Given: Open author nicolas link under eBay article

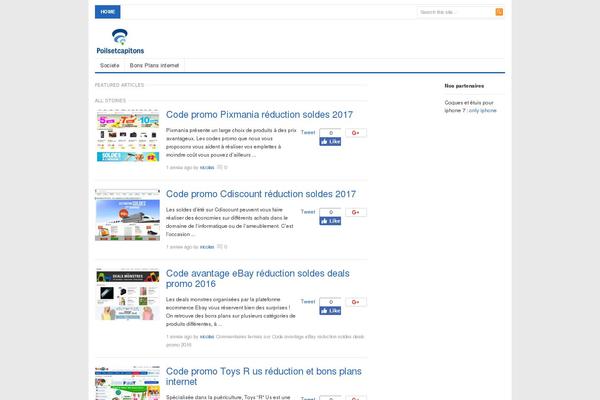Looking at the screenshot, I should coord(207,337).
